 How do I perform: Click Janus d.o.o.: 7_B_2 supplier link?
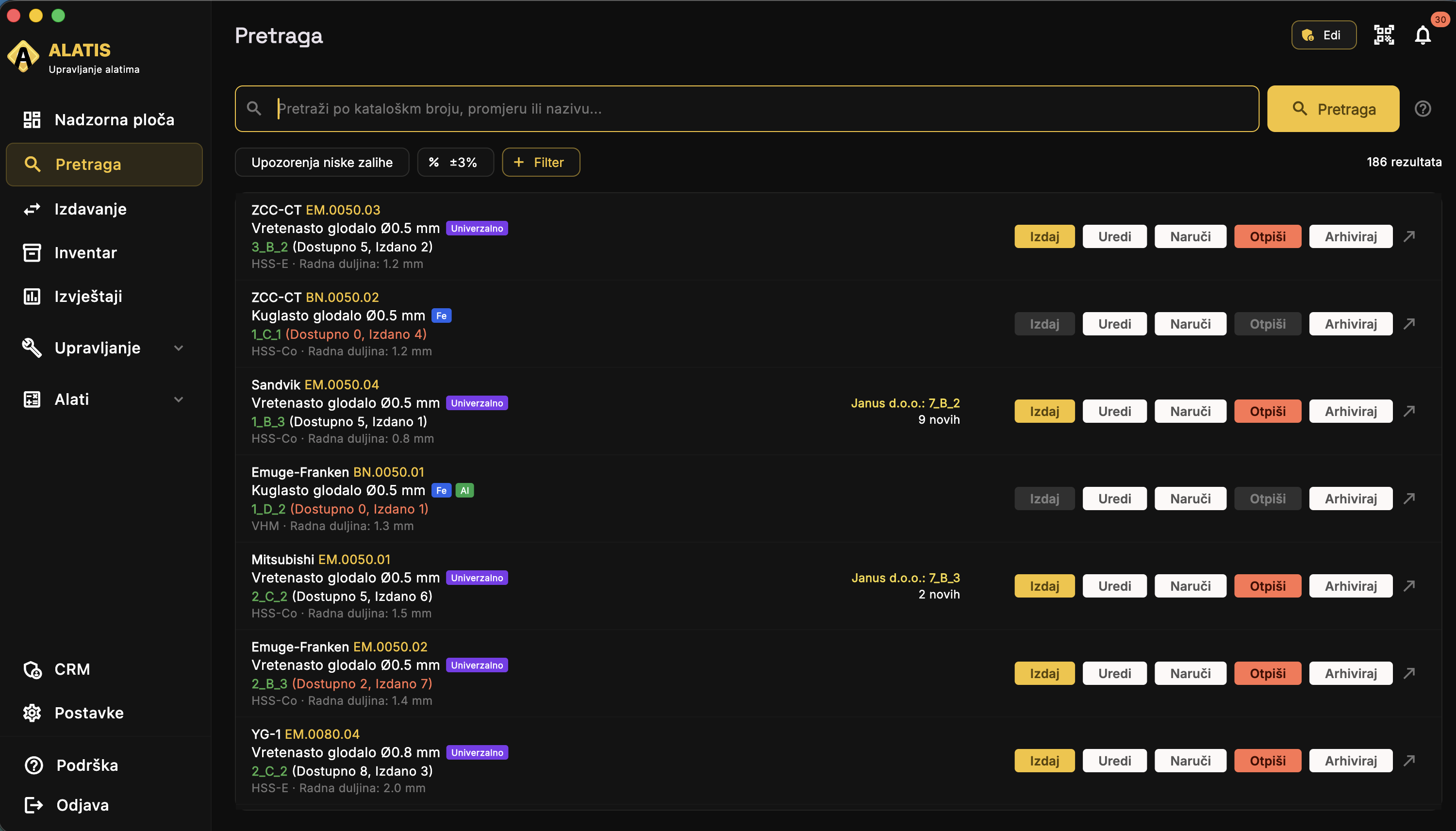click(905, 403)
